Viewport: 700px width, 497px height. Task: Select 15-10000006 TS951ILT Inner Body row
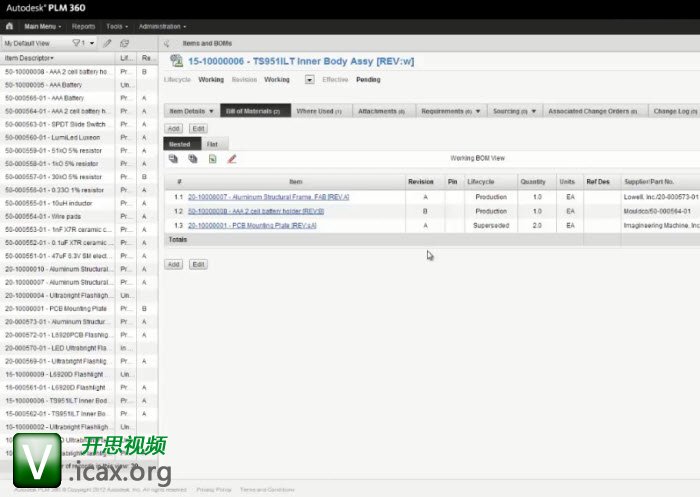tap(57, 401)
